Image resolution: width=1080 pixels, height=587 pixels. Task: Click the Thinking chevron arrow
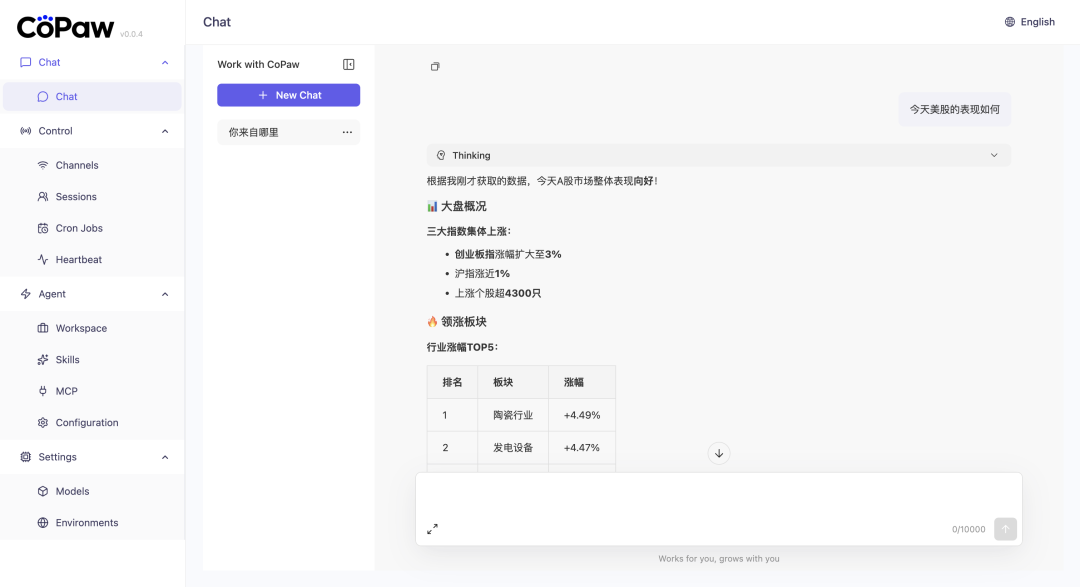pos(994,155)
